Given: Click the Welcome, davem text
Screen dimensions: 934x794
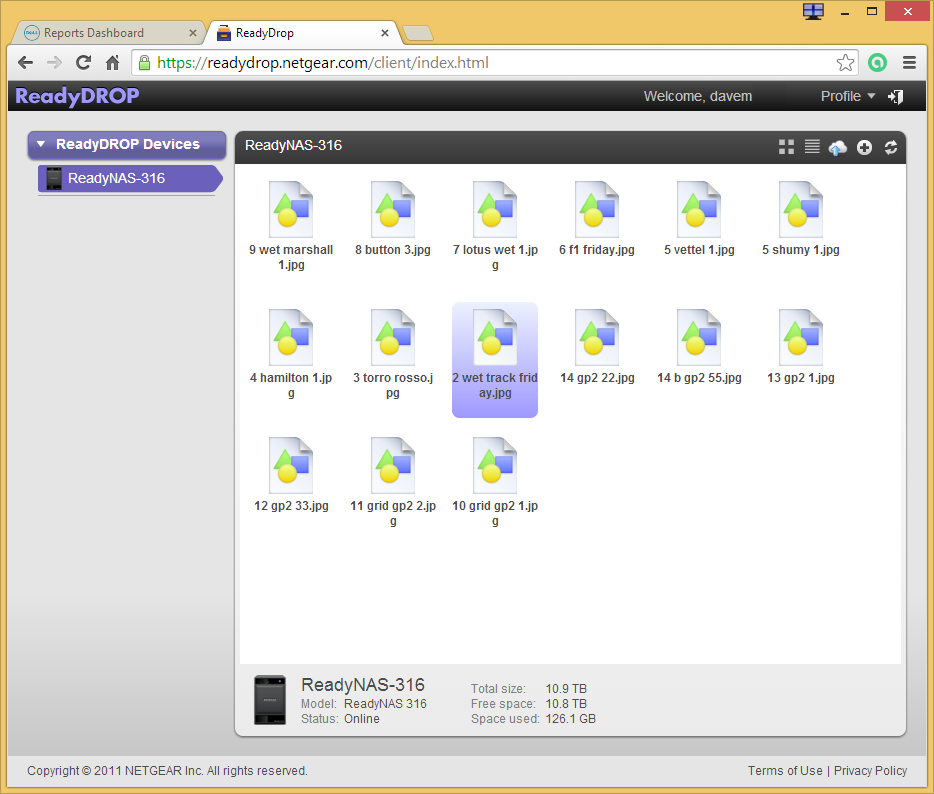Looking at the screenshot, I should click(698, 96).
